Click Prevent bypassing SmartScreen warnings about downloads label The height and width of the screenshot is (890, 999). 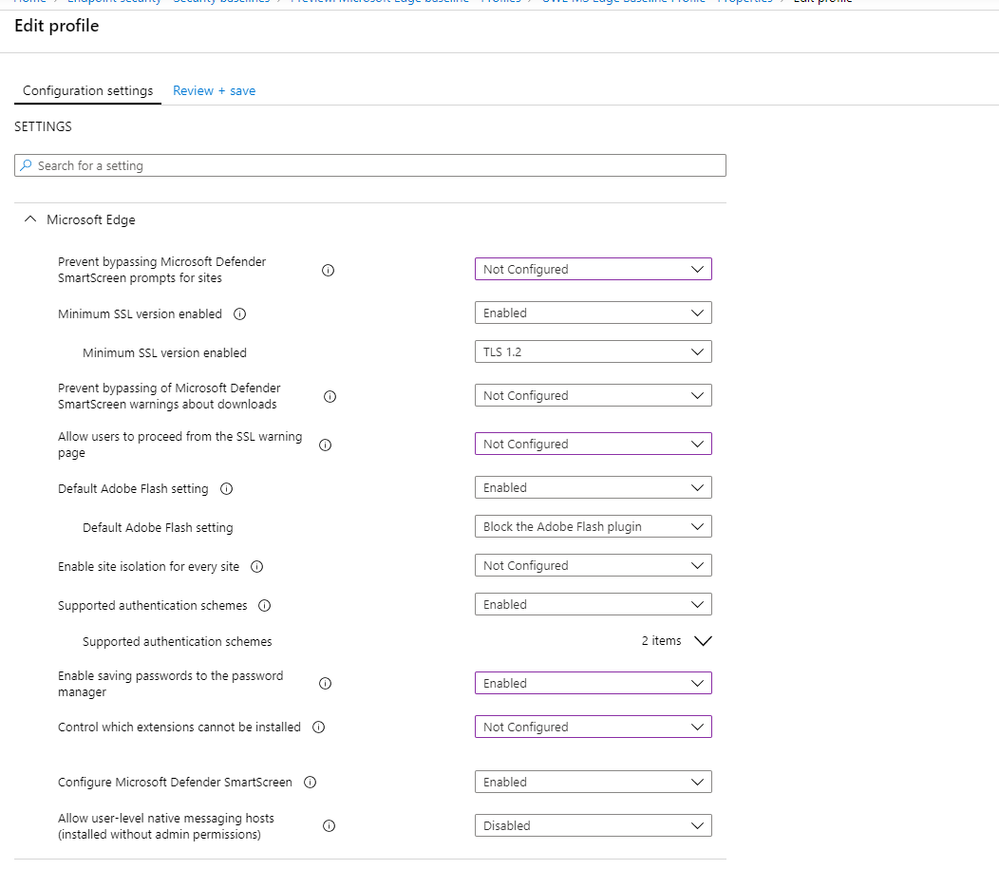point(169,396)
